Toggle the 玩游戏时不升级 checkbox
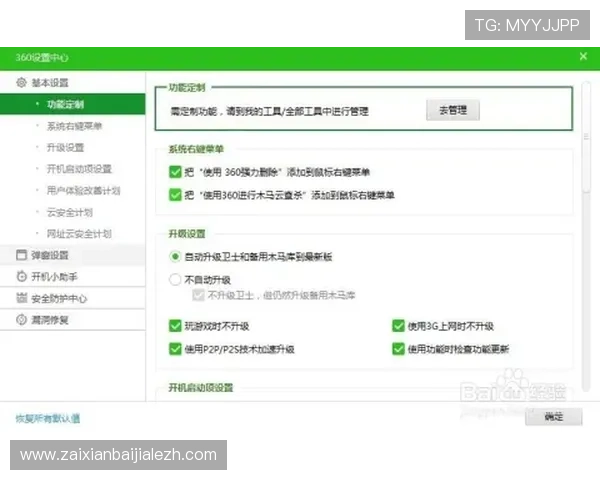600x480 pixels. (175, 326)
